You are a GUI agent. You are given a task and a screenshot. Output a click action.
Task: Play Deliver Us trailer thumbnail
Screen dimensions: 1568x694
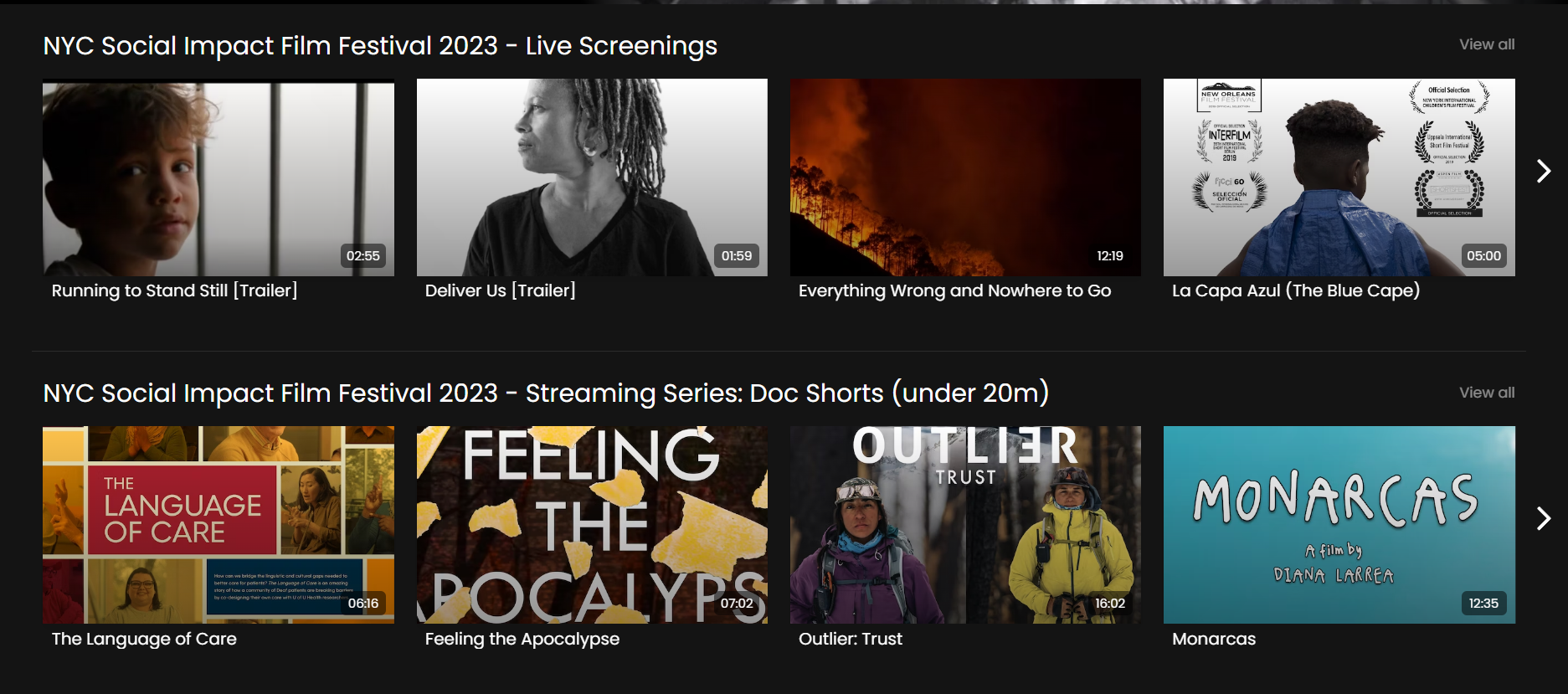click(x=592, y=177)
